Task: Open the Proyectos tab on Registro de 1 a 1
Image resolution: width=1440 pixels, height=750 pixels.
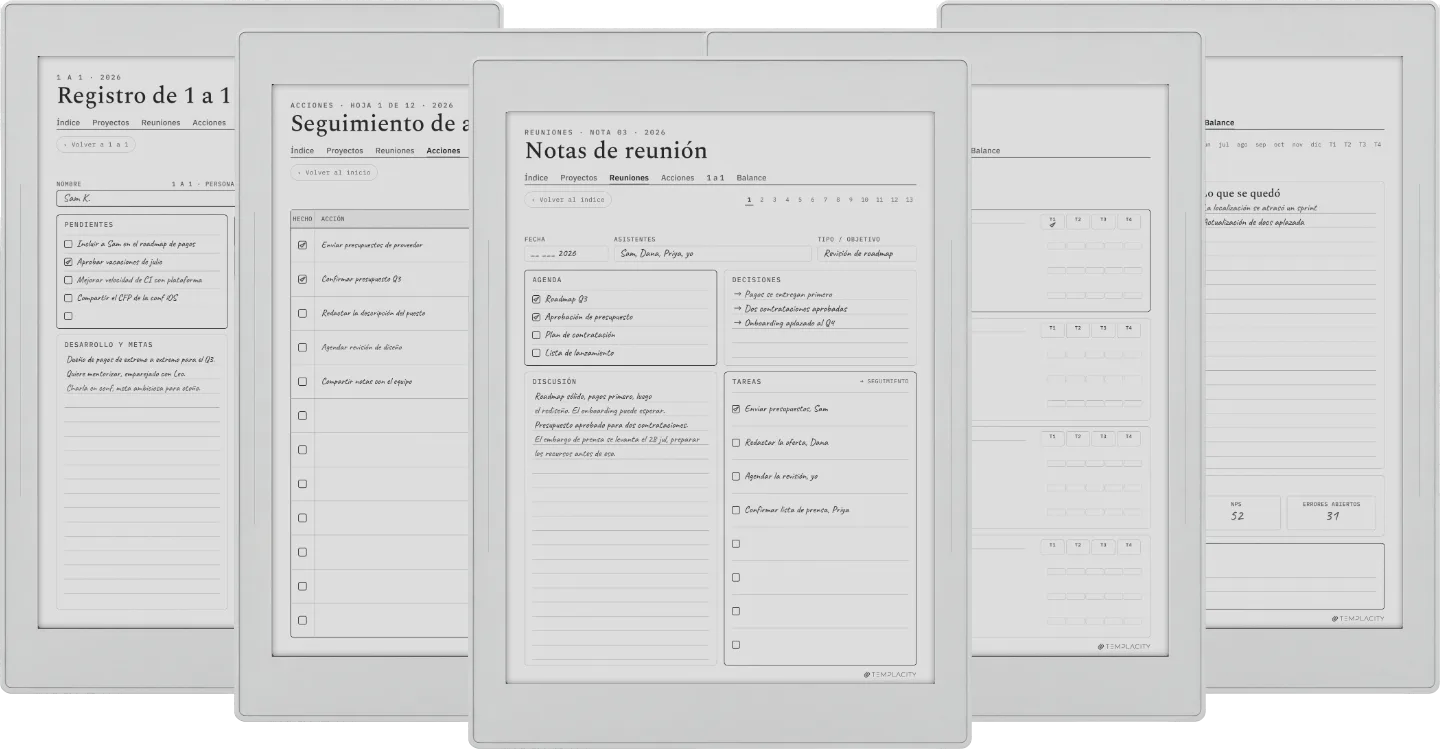Action: 111,123
